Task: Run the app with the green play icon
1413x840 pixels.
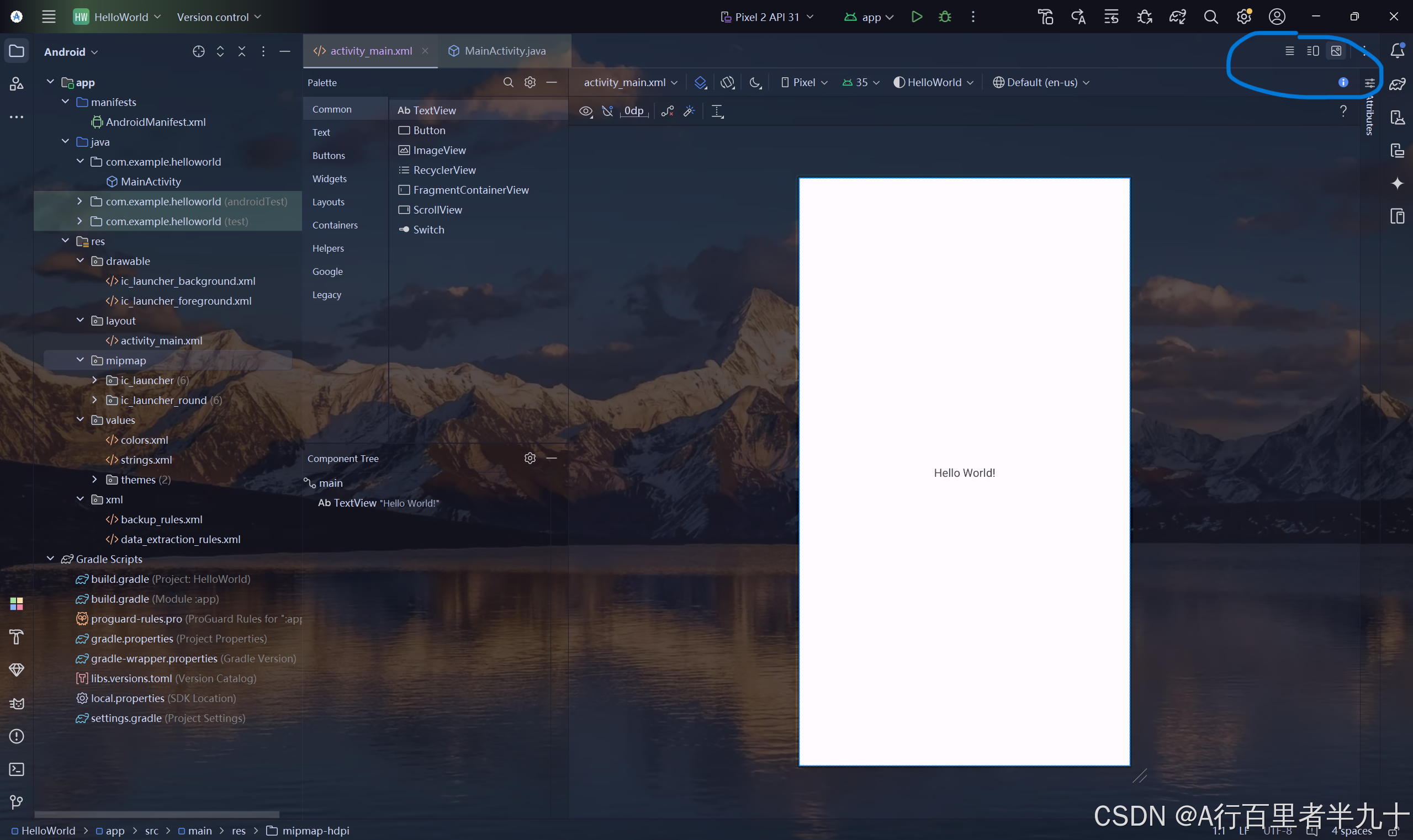Action: tap(917, 17)
